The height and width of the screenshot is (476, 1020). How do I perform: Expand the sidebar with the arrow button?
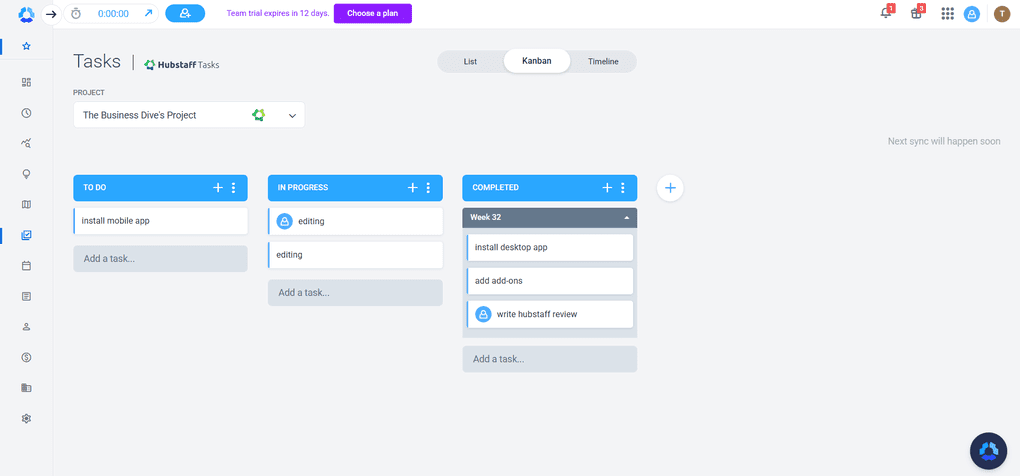[x=51, y=14]
